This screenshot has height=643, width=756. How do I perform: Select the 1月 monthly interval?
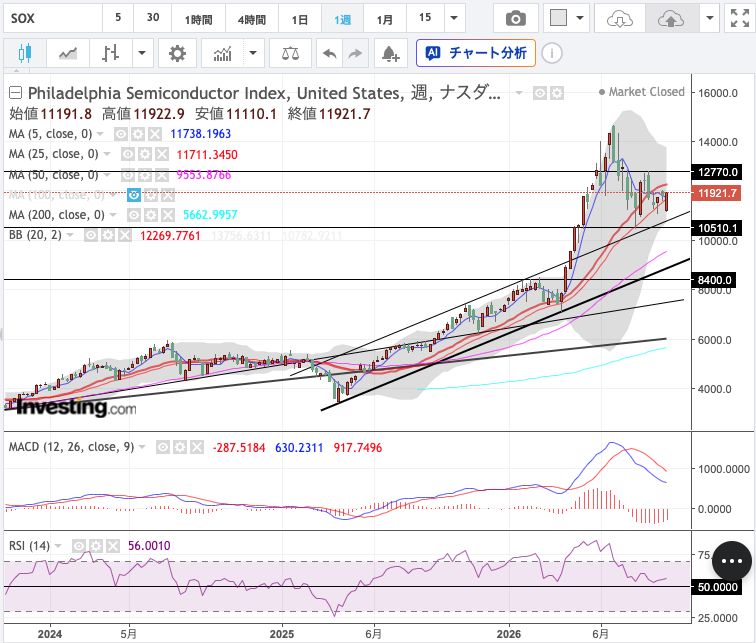pos(385,19)
